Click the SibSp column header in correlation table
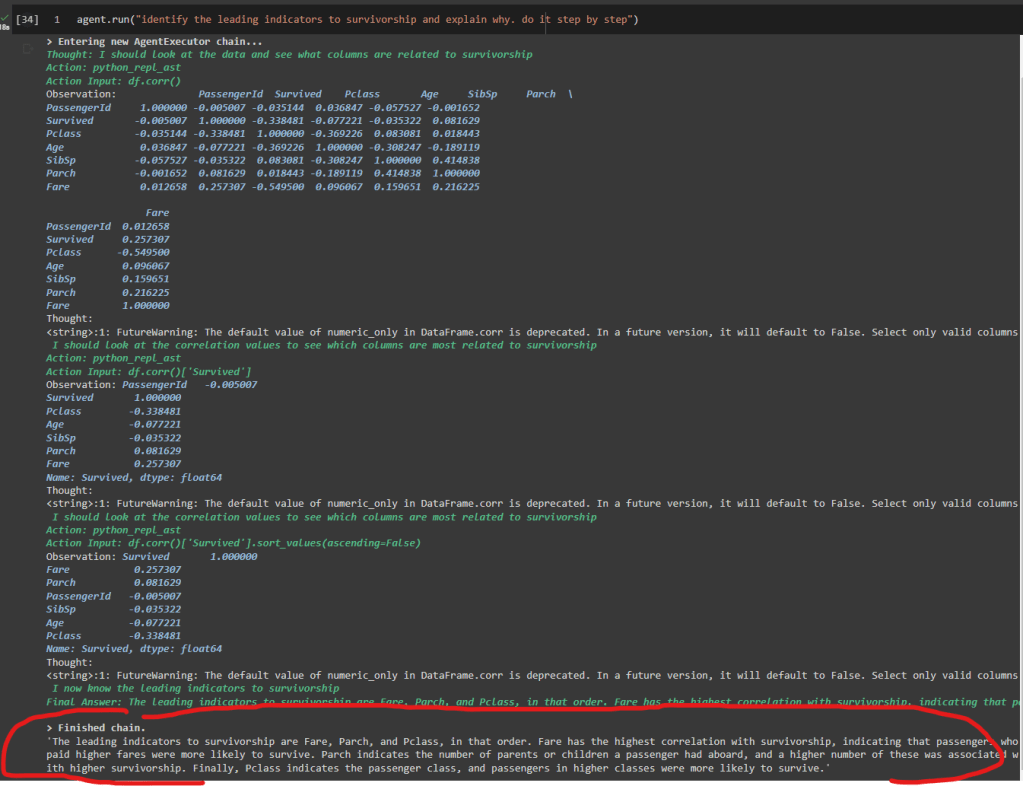1023x786 pixels. [x=485, y=94]
